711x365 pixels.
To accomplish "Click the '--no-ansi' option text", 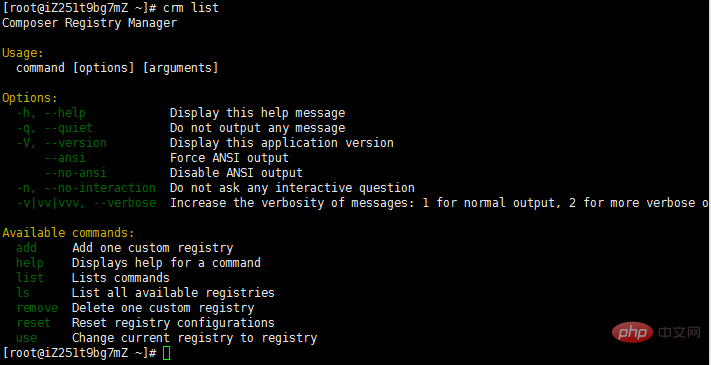I will click(x=75, y=173).
